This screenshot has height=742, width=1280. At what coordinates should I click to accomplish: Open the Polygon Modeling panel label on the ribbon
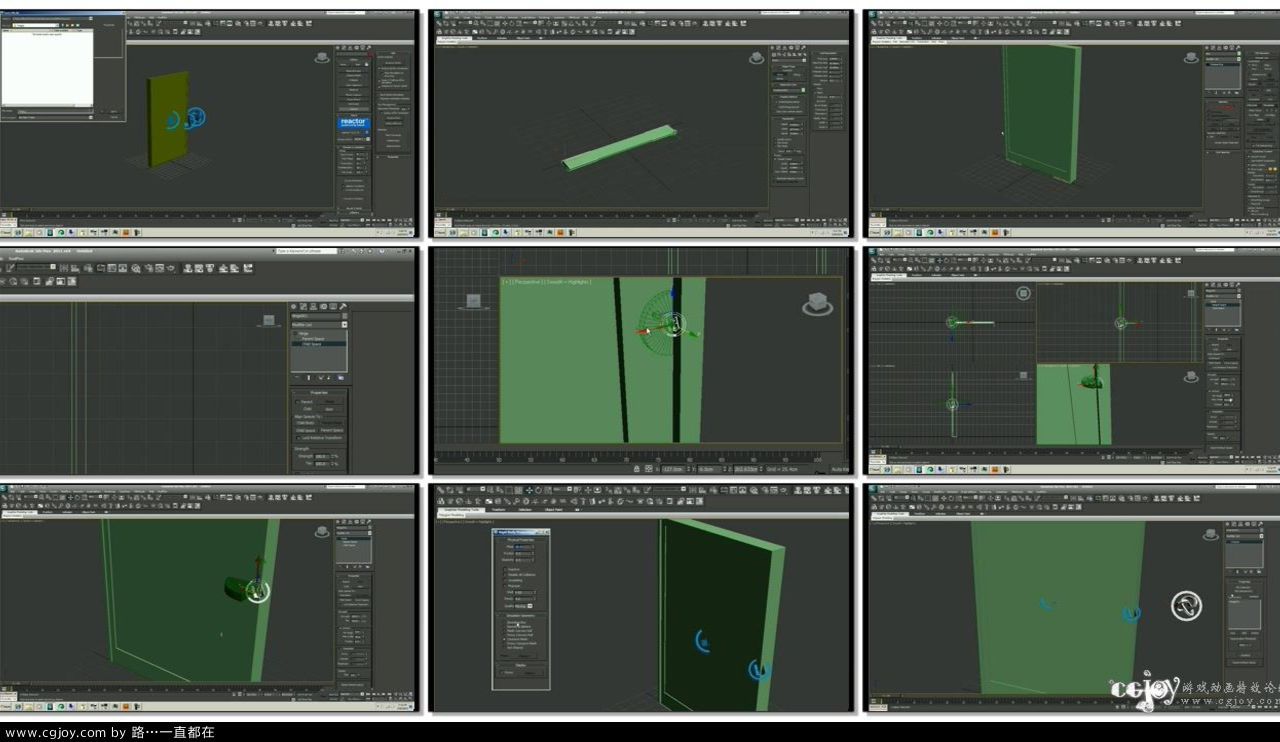(x=449, y=515)
